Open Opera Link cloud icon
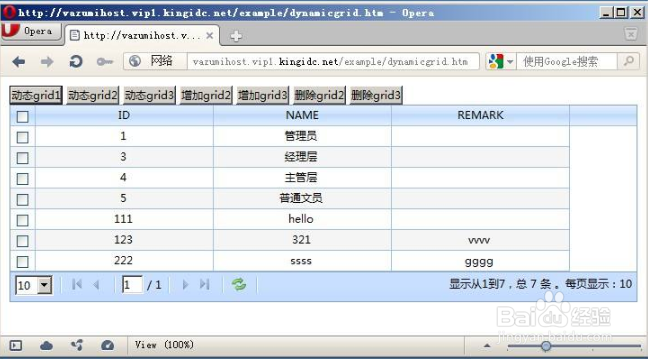Viewport: 648px width, 360px height. (x=46, y=346)
